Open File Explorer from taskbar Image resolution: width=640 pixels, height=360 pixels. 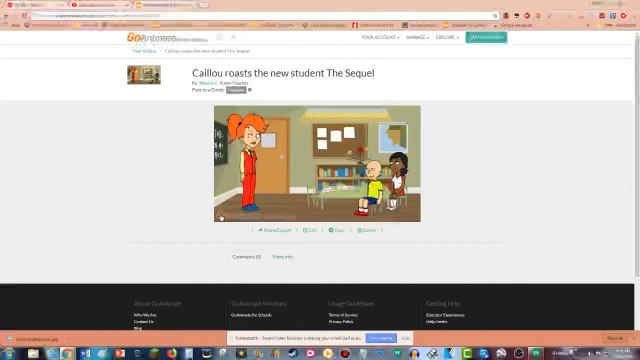point(33,353)
